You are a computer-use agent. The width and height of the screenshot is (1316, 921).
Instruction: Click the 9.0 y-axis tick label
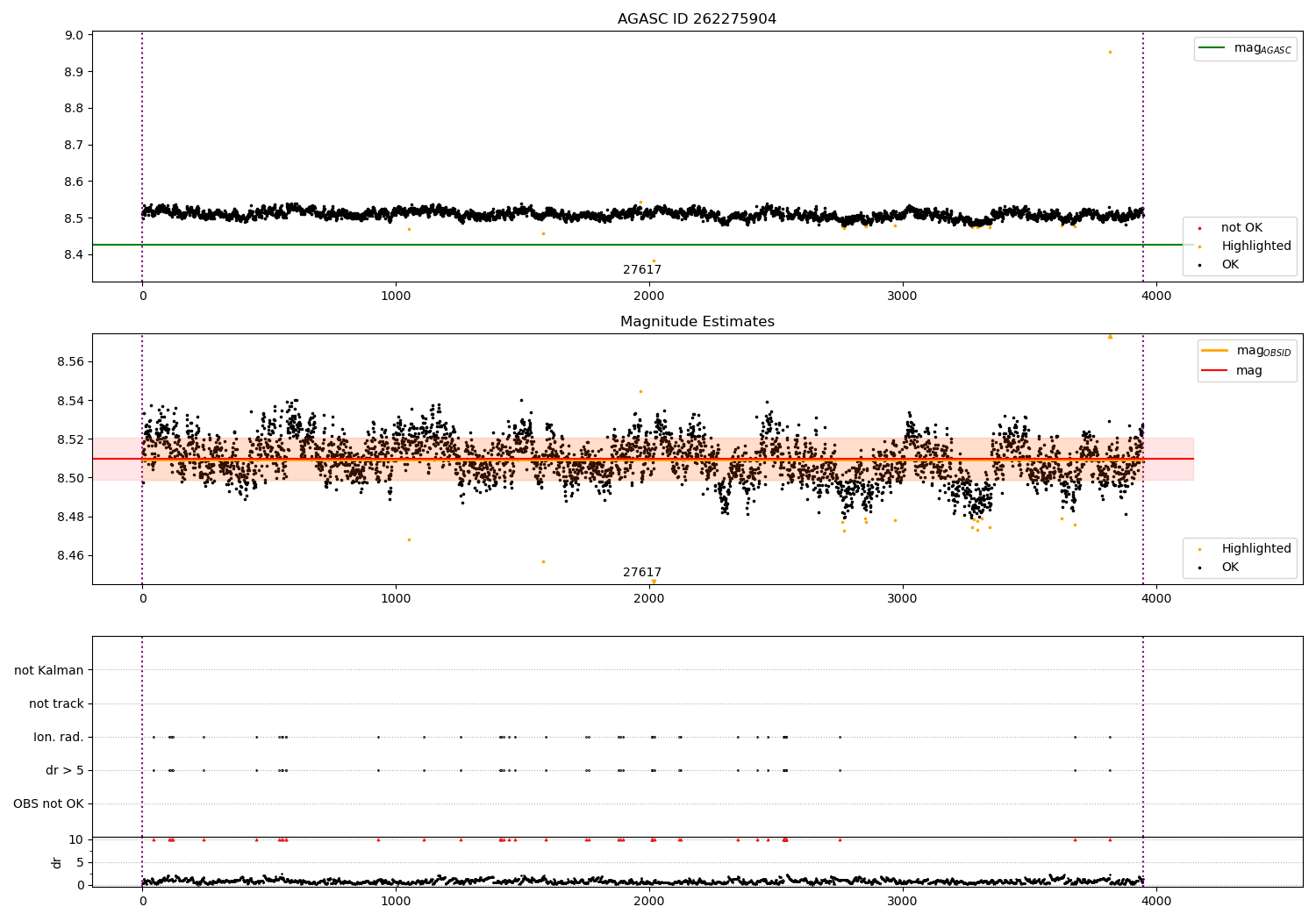tap(74, 36)
